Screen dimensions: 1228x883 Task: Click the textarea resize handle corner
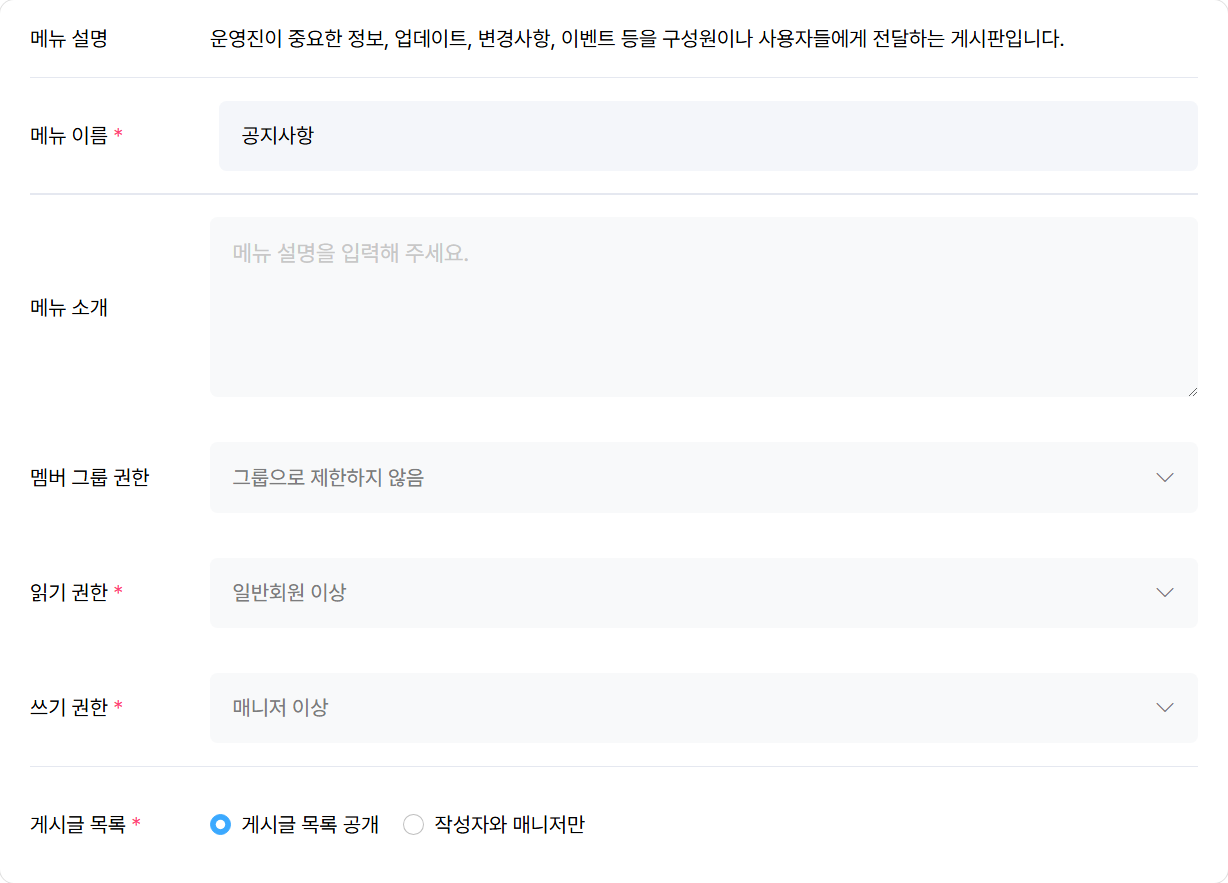tap(1191, 390)
